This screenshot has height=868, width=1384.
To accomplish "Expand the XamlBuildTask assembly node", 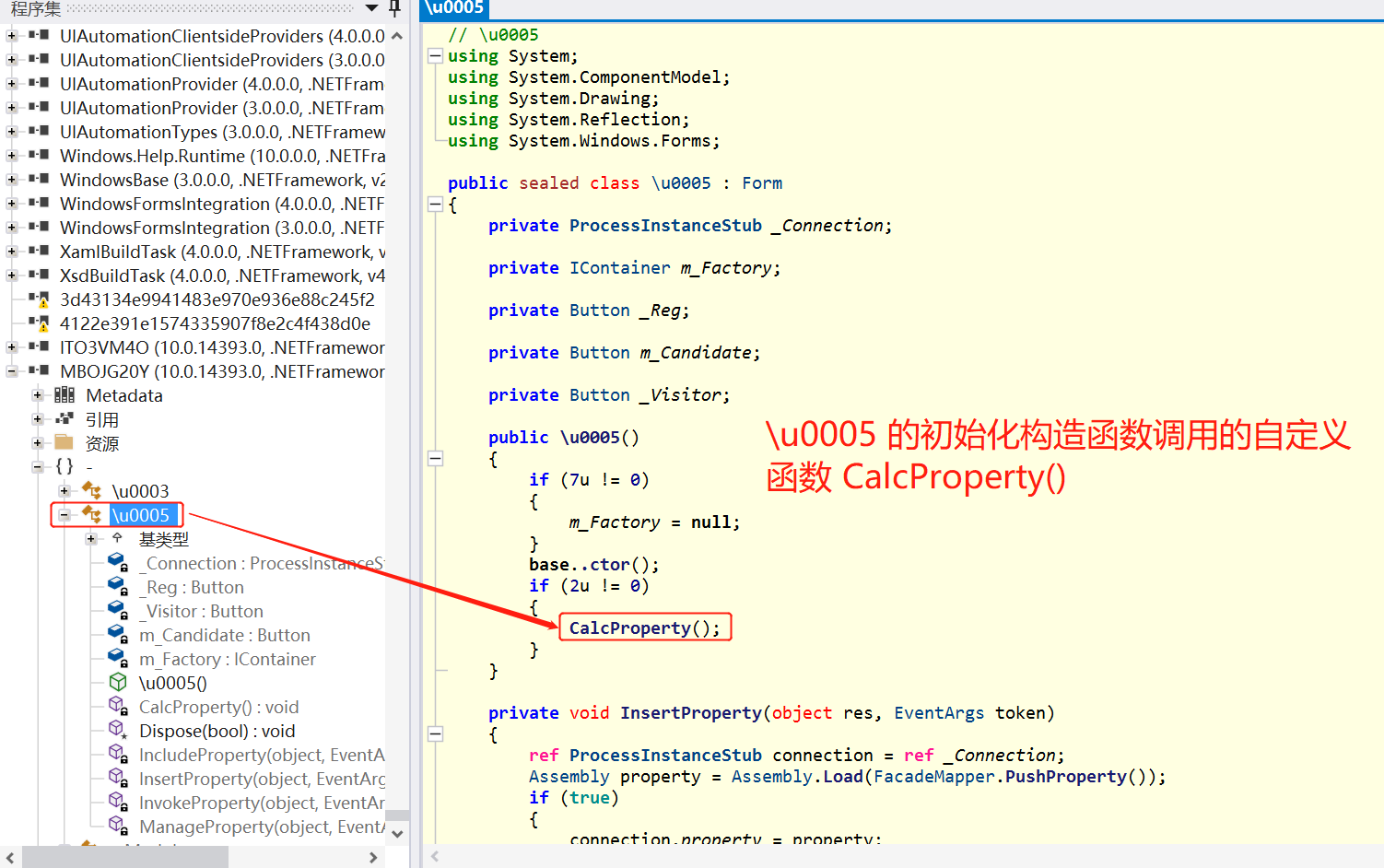I will [x=12, y=252].
